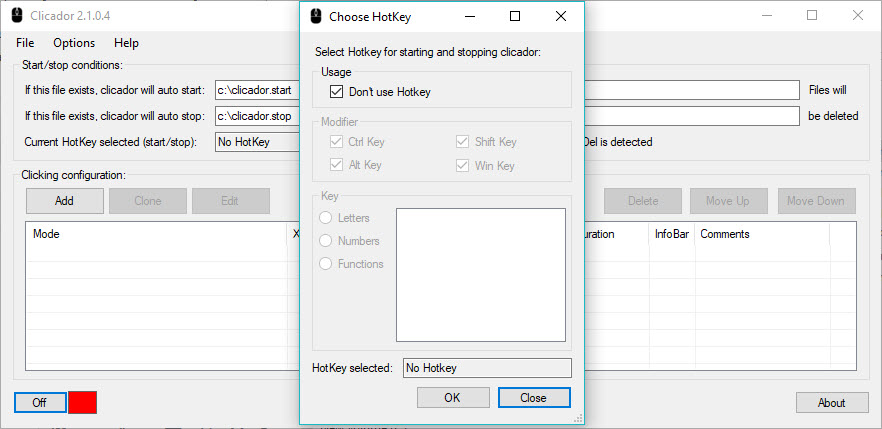The height and width of the screenshot is (429, 882).
Task: Click the Delete button
Action: 643,201
